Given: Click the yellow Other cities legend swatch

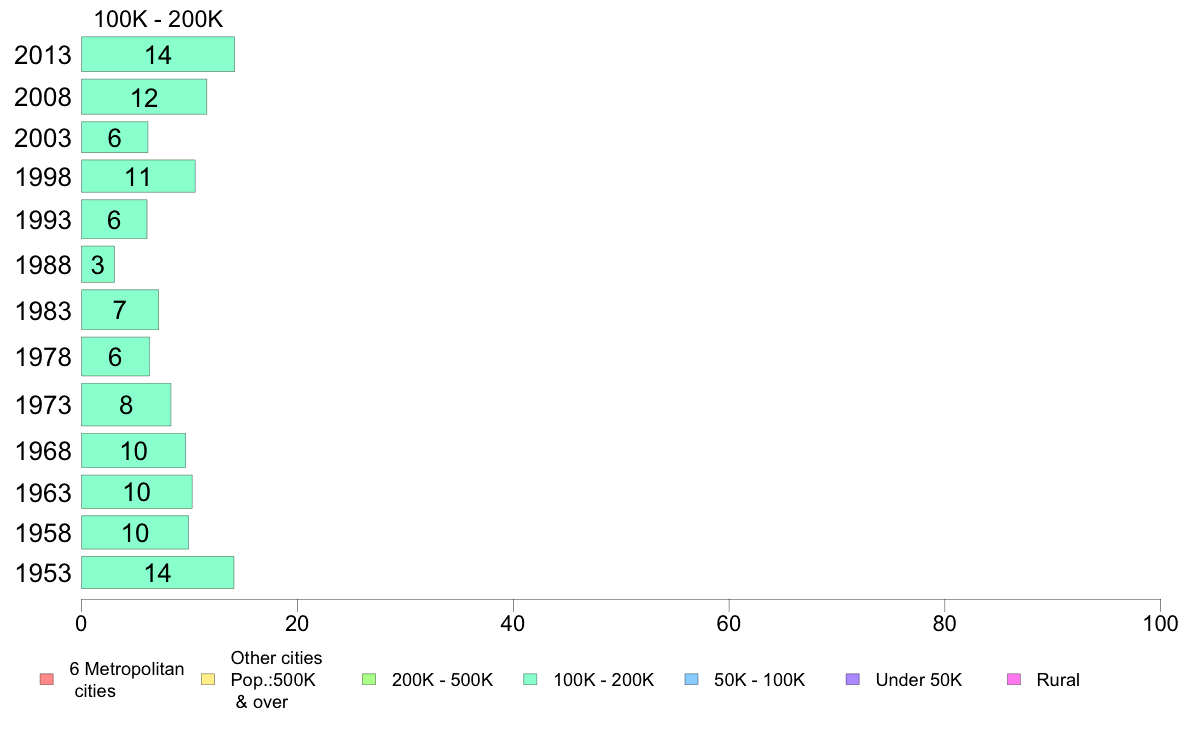Looking at the screenshot, I should [x=208, y=680].
